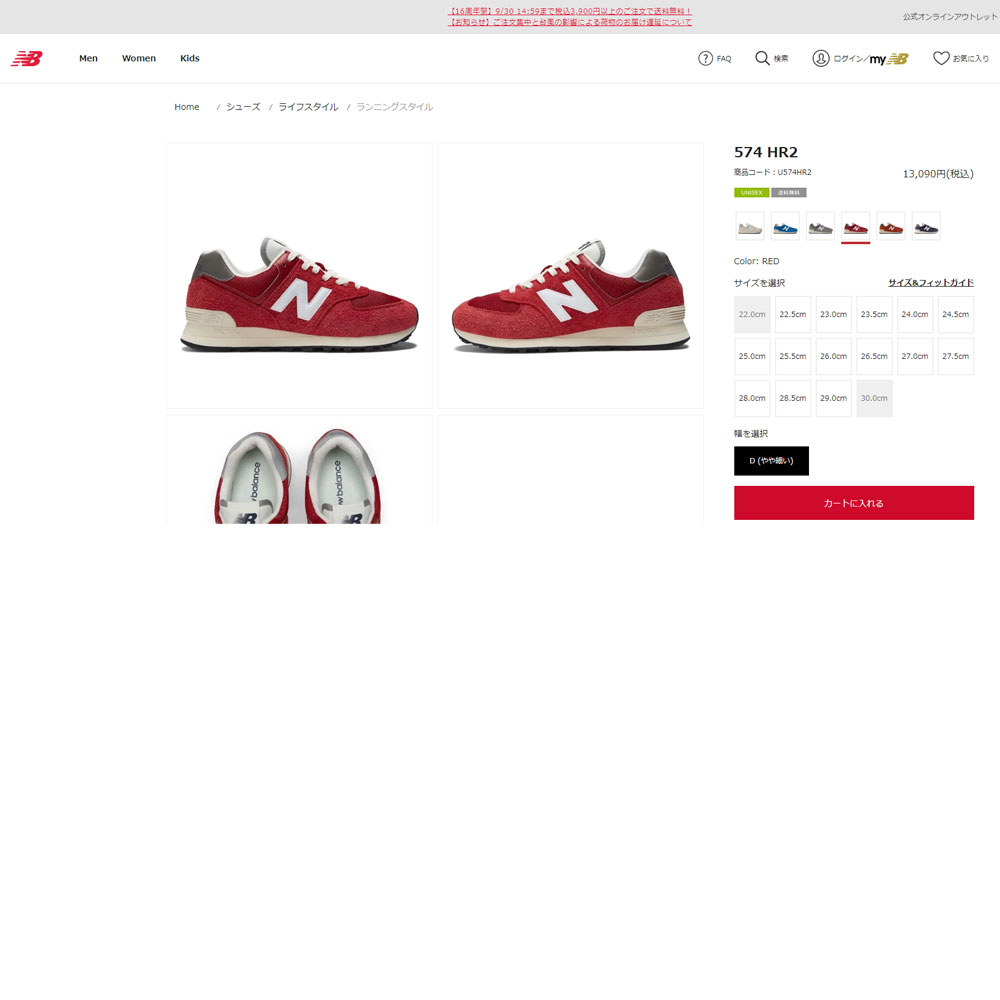Image resolution: width=1000 pixels, height=1000 pixels.
Task: Open the ランニングスタイル breadcrumb link
Action: point(394,107)
